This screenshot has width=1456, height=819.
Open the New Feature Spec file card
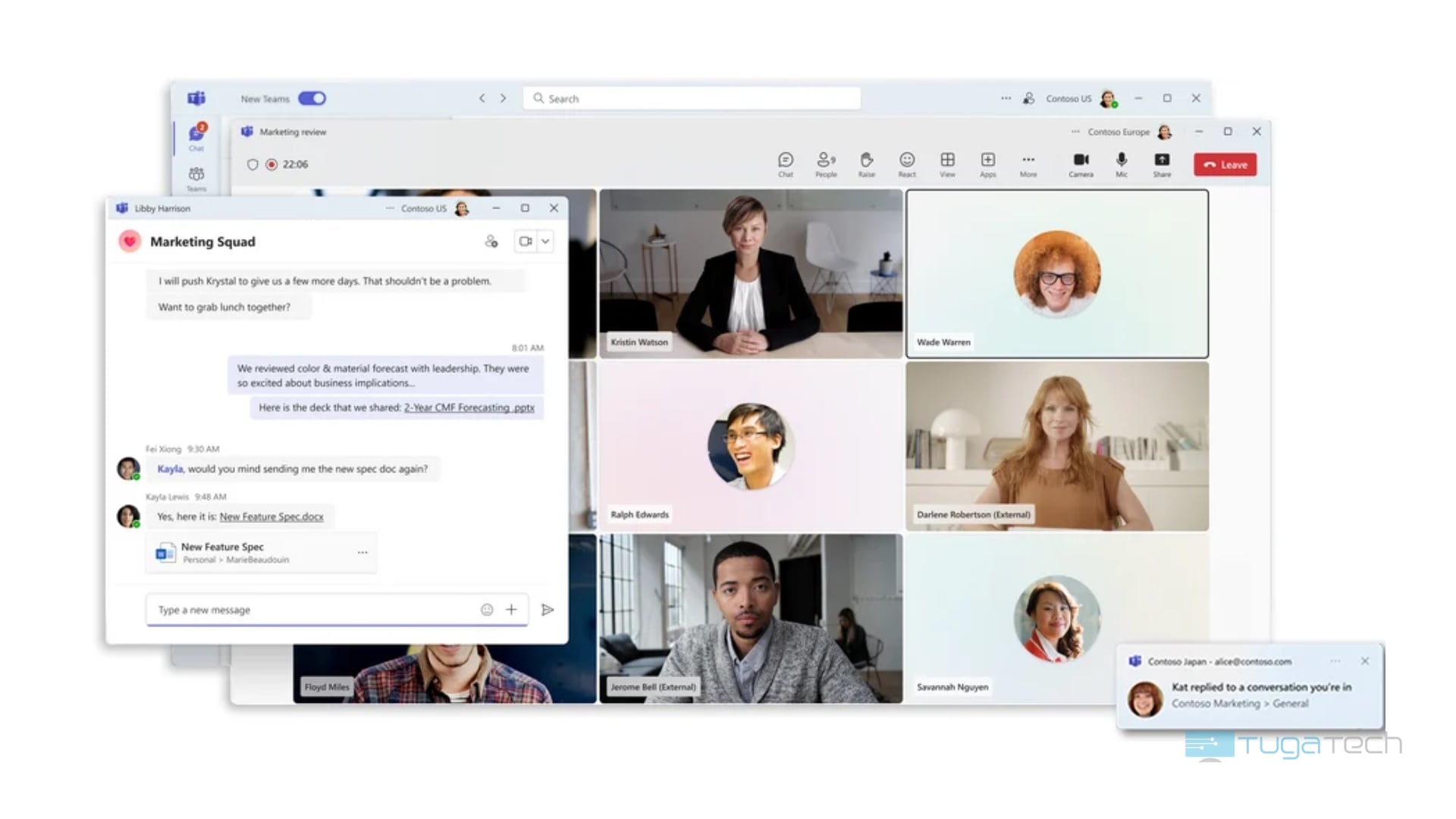tap(261, 553)
